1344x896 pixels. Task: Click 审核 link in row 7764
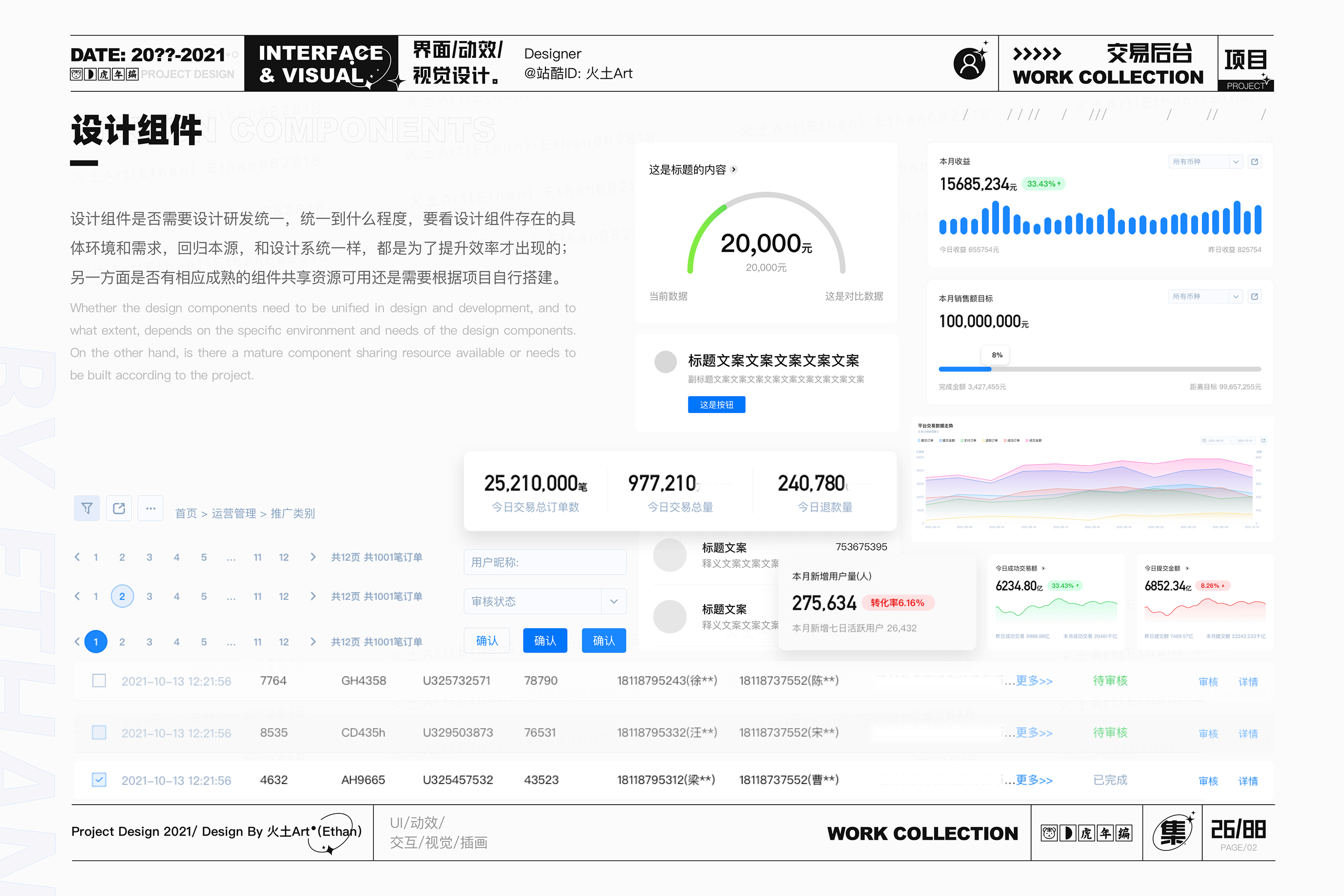(1209, 682)
